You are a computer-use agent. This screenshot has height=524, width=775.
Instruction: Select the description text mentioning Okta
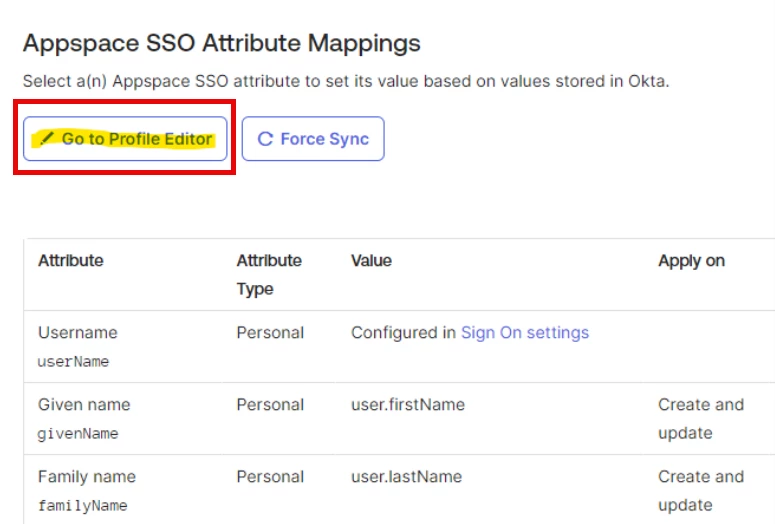[346, 81]
